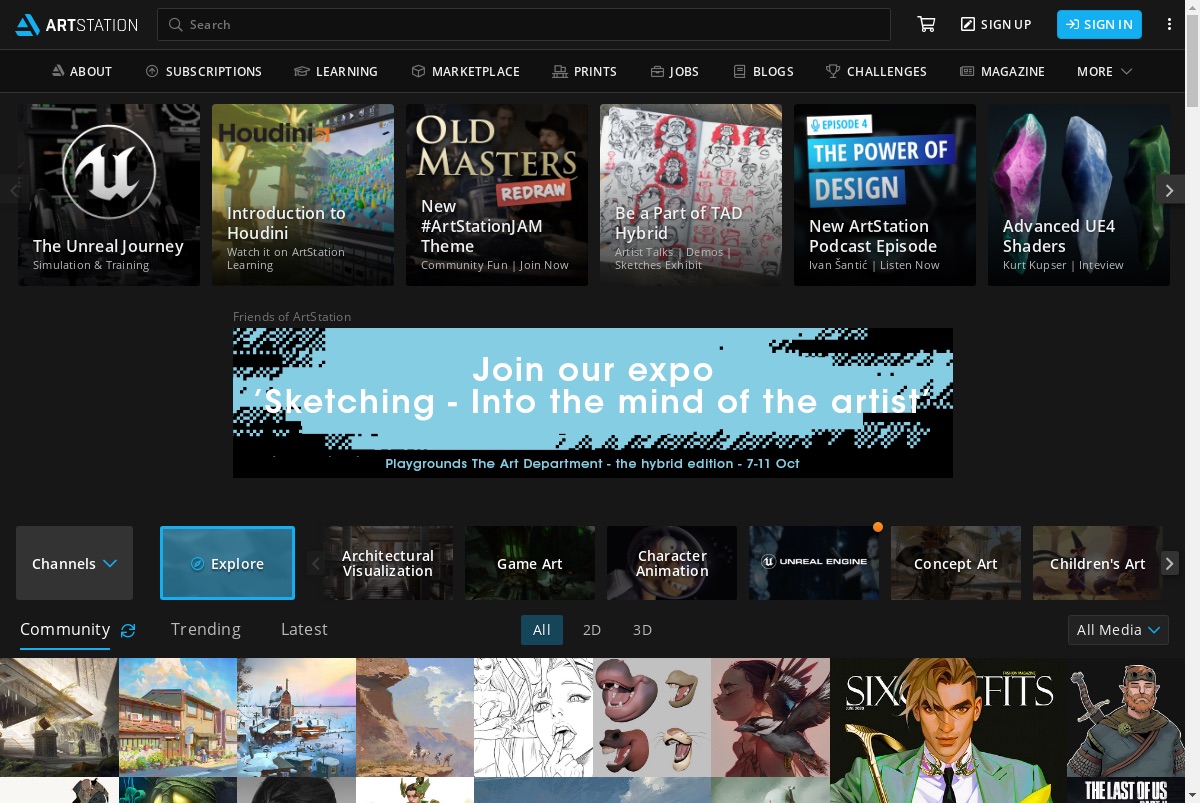Switch to the Trending tab
This screenshot has width=1200, height=803.
(206, 629)
